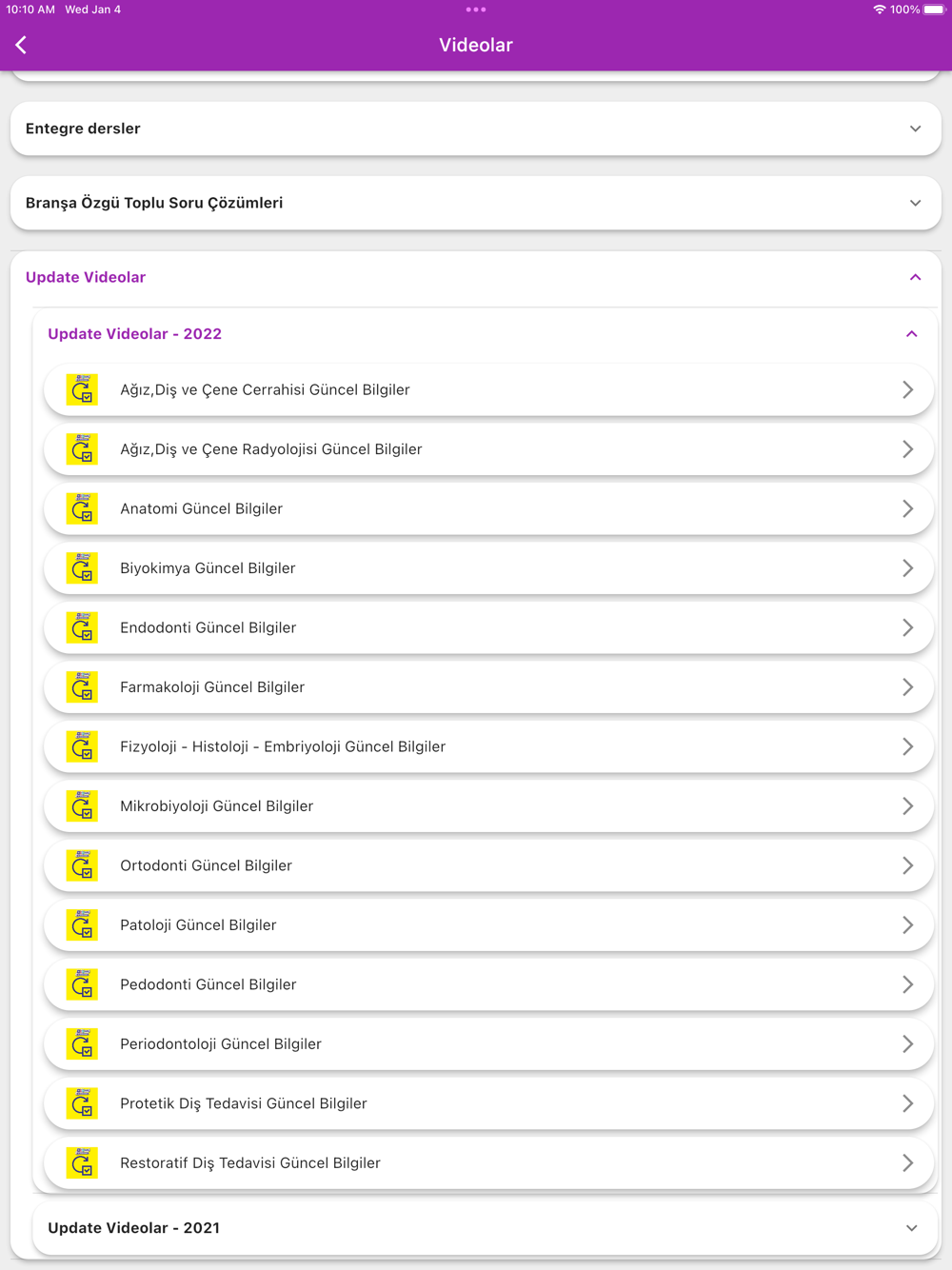Expand the Update Videolar - 2021 chevron
Image resolution: width=952 pixels, height=1270 pixels.
[x=911, y=1228]
